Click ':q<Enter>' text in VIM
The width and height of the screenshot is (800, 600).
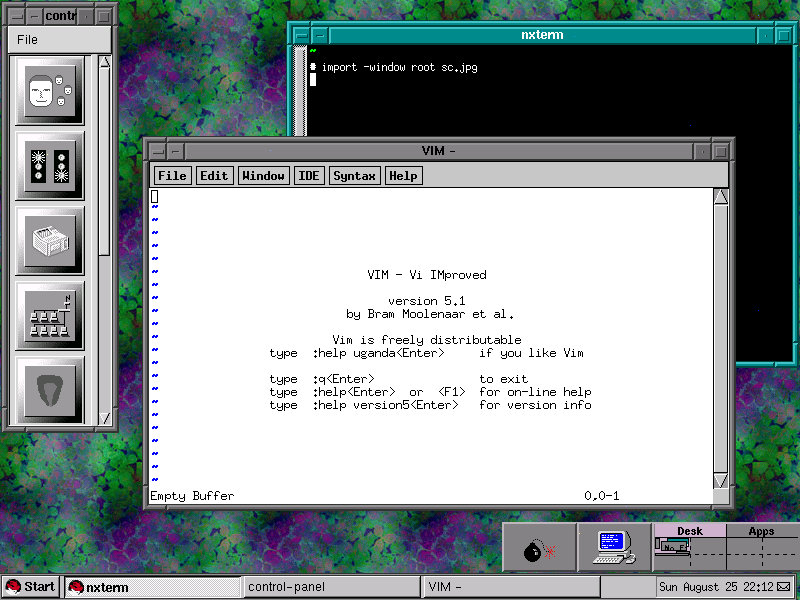343,379
